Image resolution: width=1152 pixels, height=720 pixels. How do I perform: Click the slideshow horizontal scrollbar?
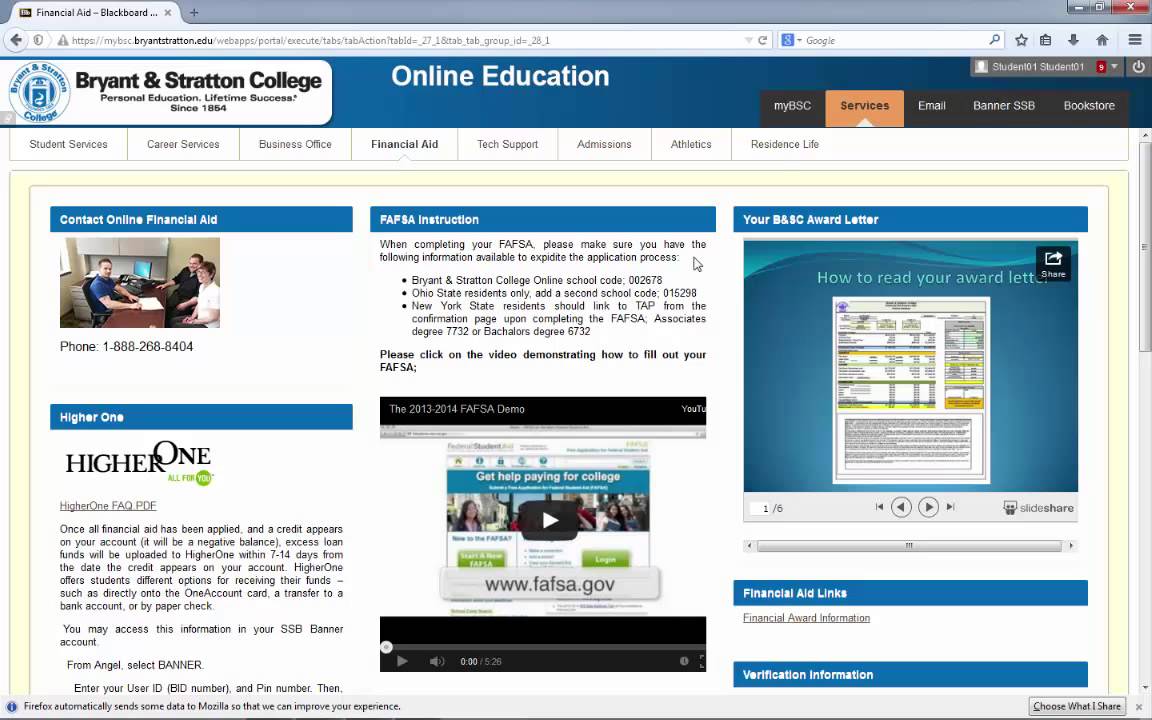click(910, 546)
